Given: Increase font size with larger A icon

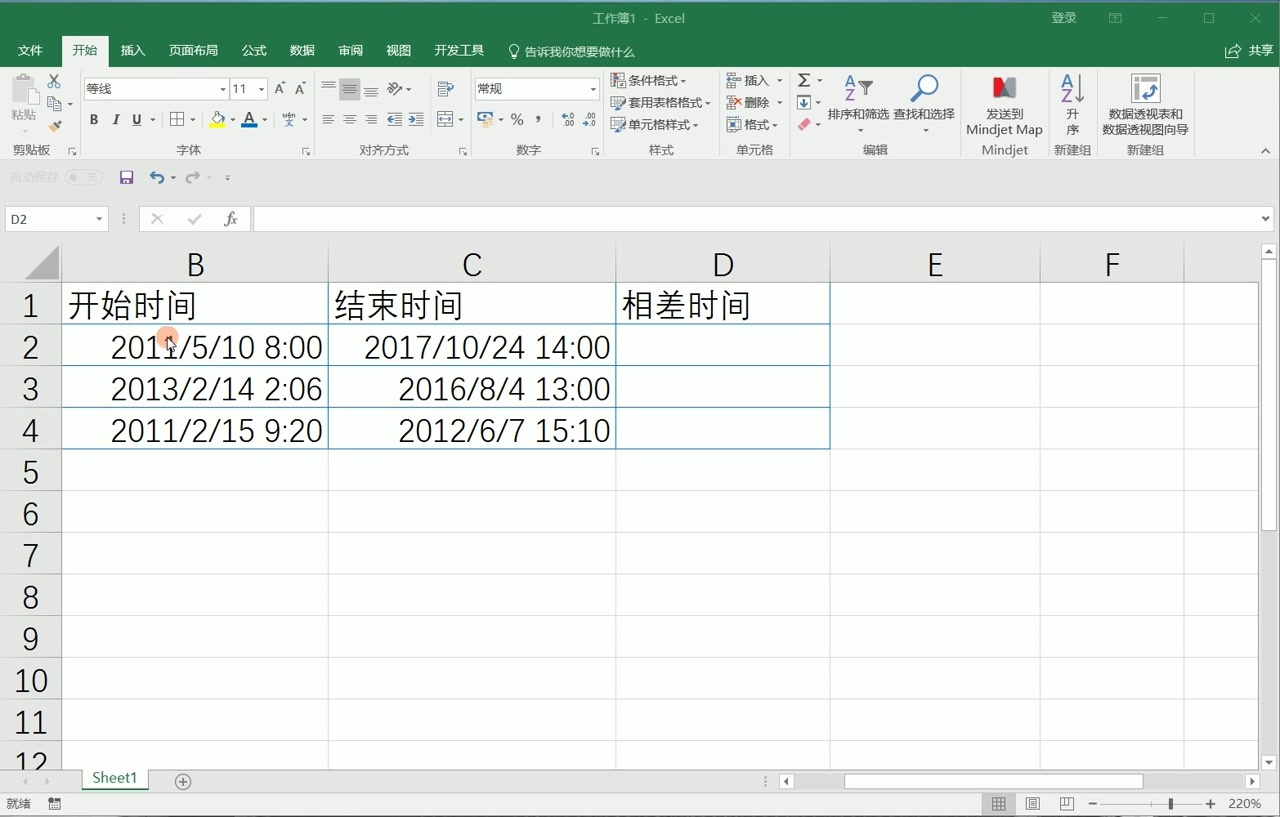Looking at the screenshot, I should pos(280,89).
